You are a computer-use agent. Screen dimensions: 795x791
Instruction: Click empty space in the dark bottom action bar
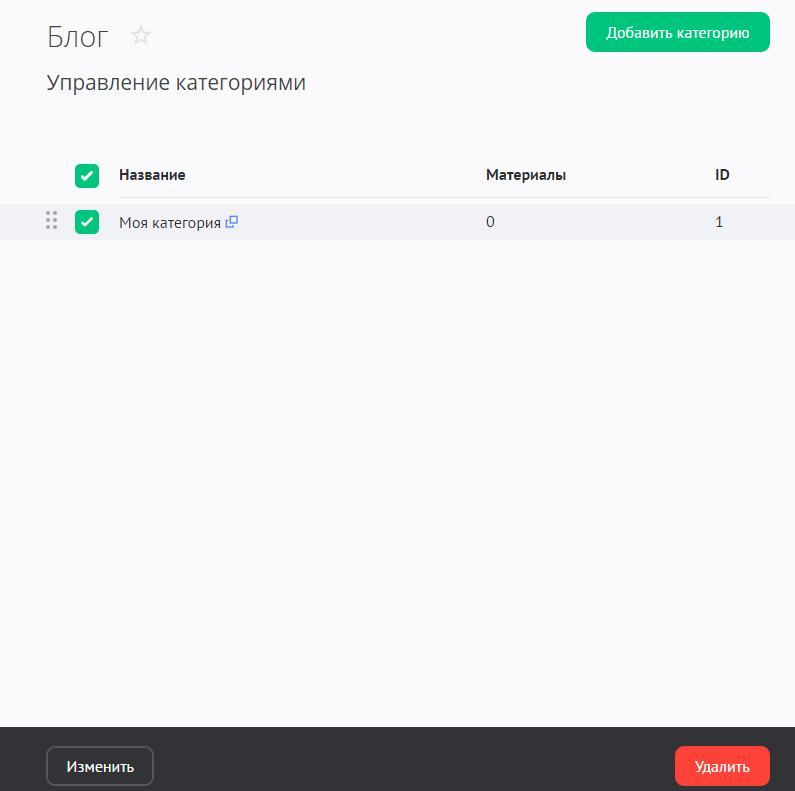tap(410, 766)
